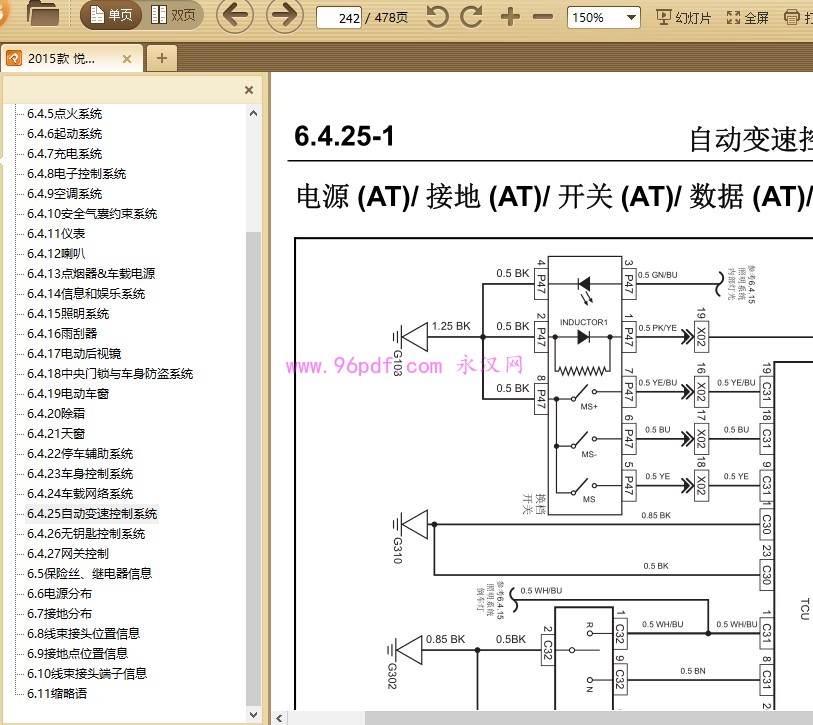Open bookmark 6.4.21天窗

tap(56, 434)
